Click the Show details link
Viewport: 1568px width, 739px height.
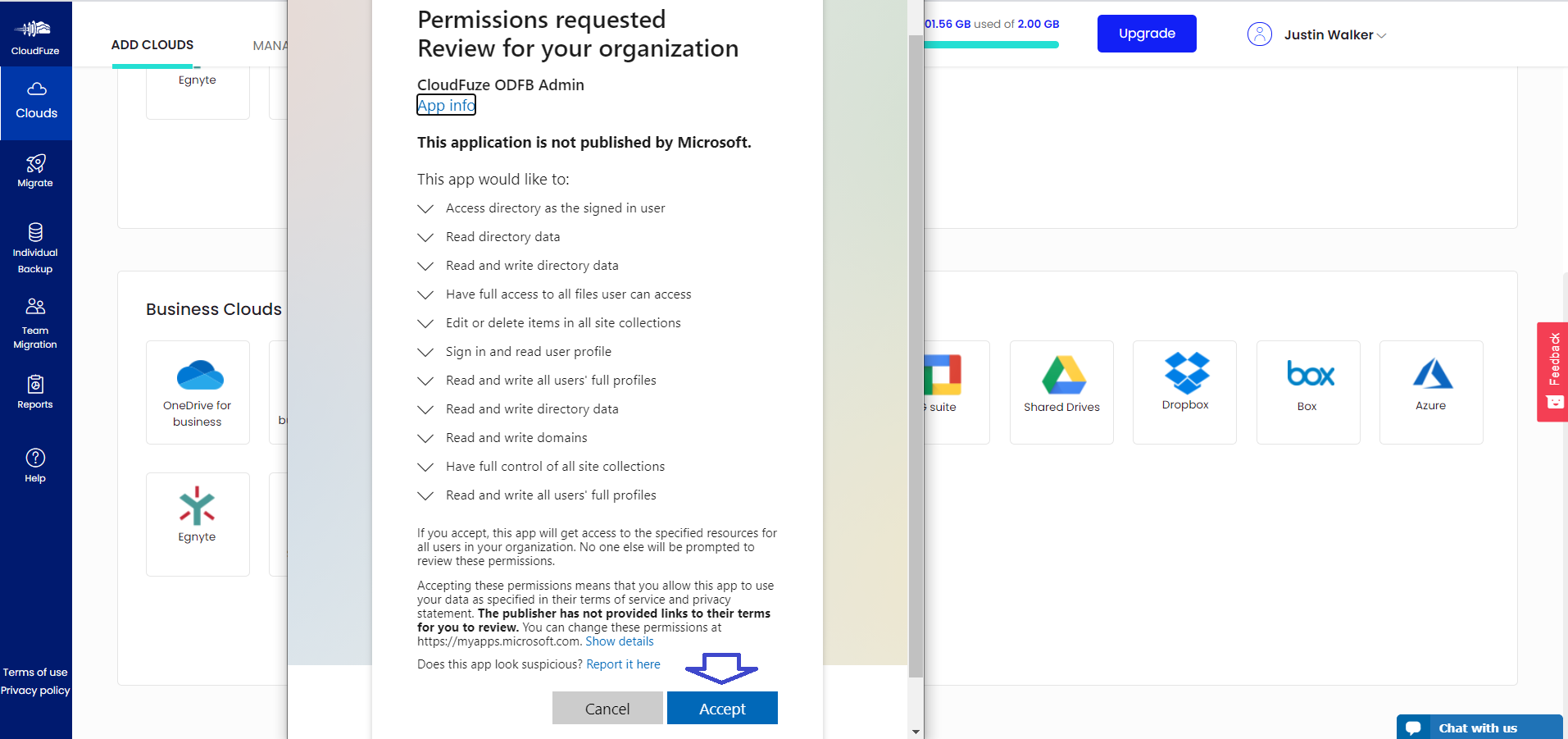click(620, 642)
